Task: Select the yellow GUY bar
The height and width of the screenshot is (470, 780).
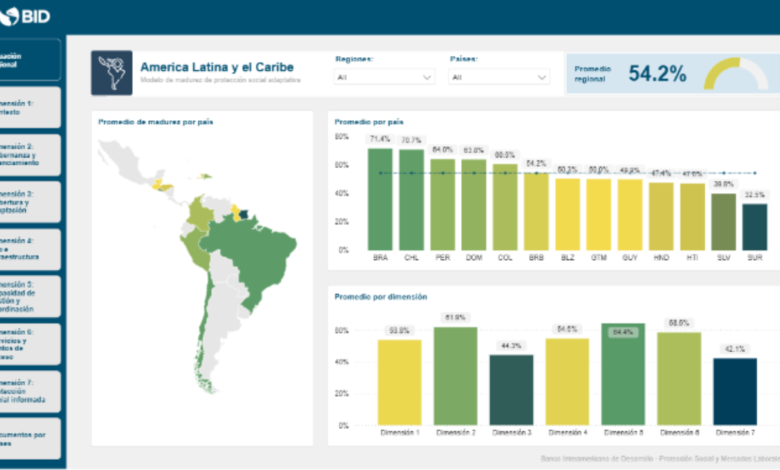Action: 630,214
